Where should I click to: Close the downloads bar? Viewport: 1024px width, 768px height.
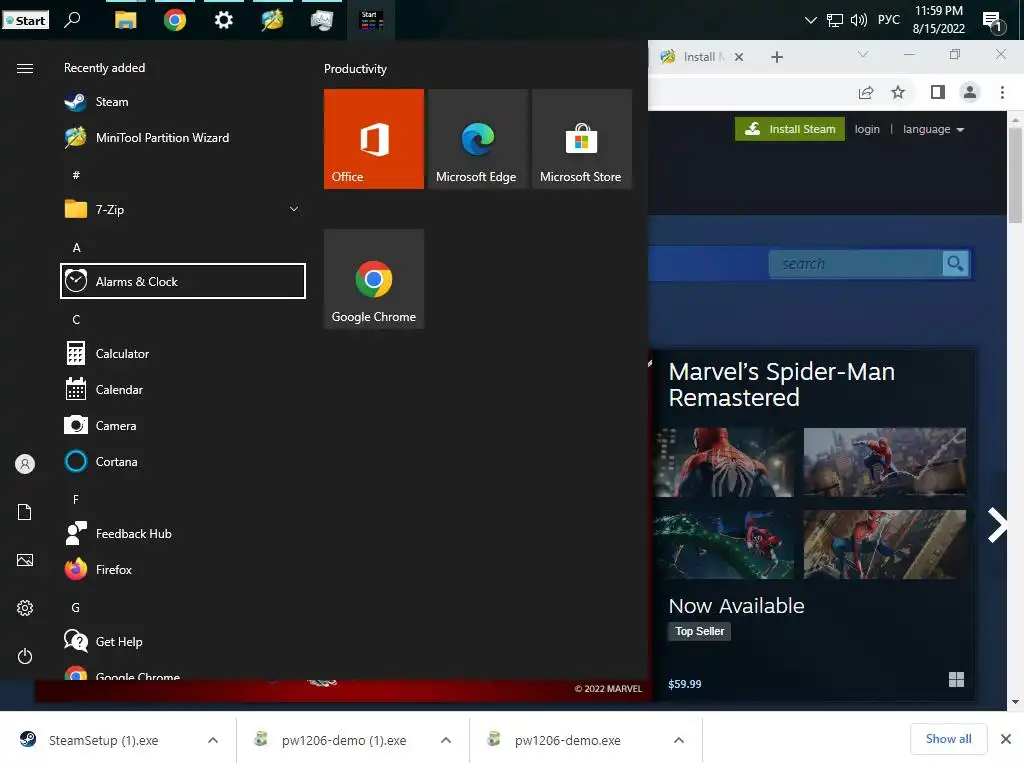1006,739
